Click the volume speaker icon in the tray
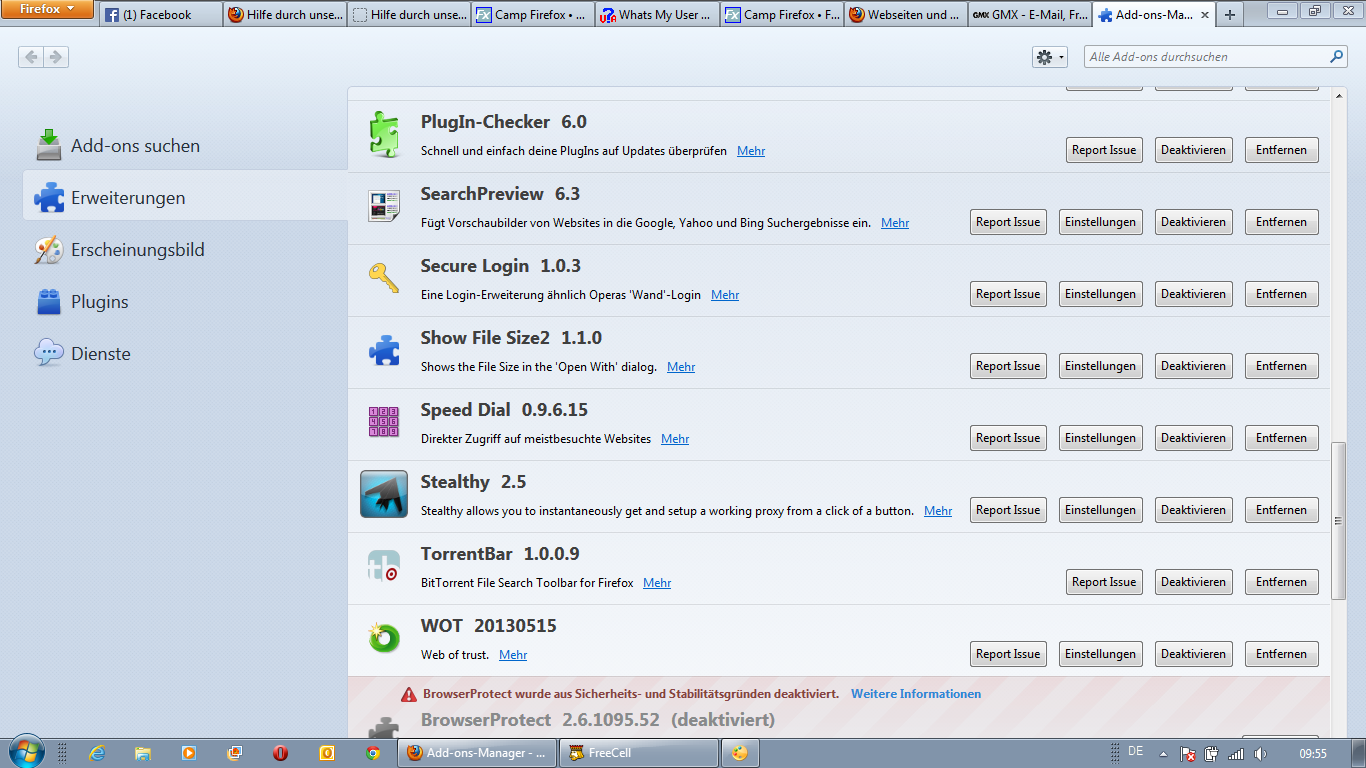This screenshot has height=768, width=1366. pos(1260,753)
